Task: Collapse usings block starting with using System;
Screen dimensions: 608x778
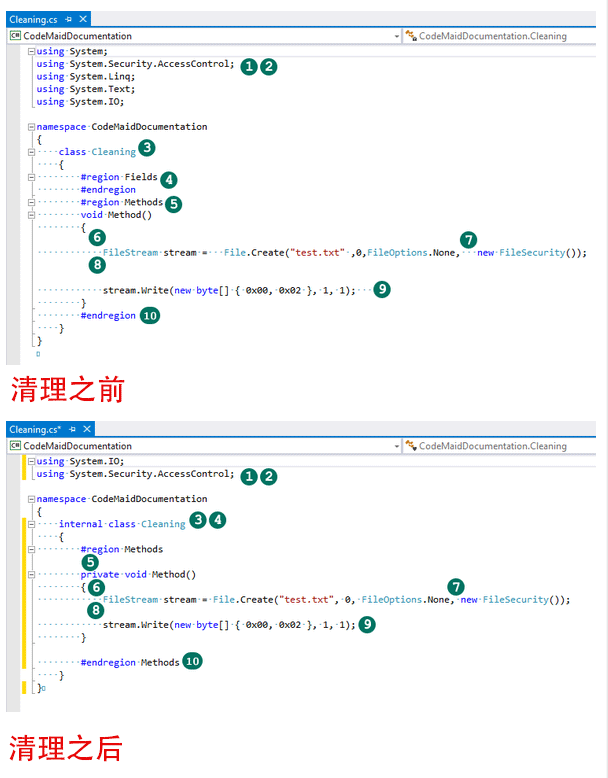Action: click(x=31, y=51)
